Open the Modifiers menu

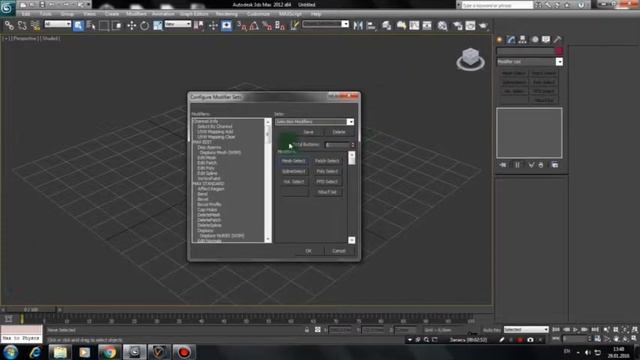(136, 14)
